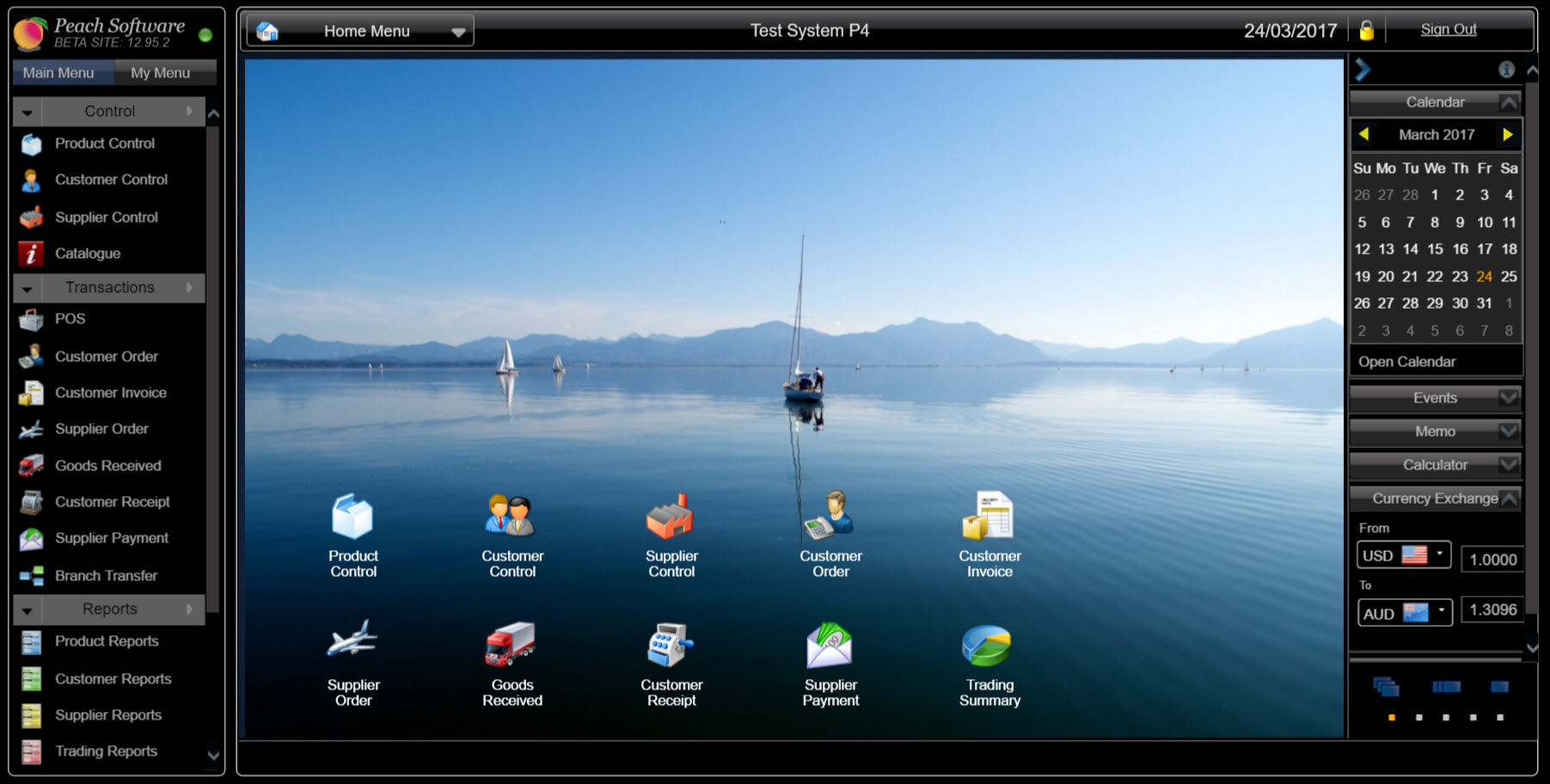Click the Sign Out link
This screenshot has height=784, width=1550.
pyautogui.click(x=1449, y=28)
